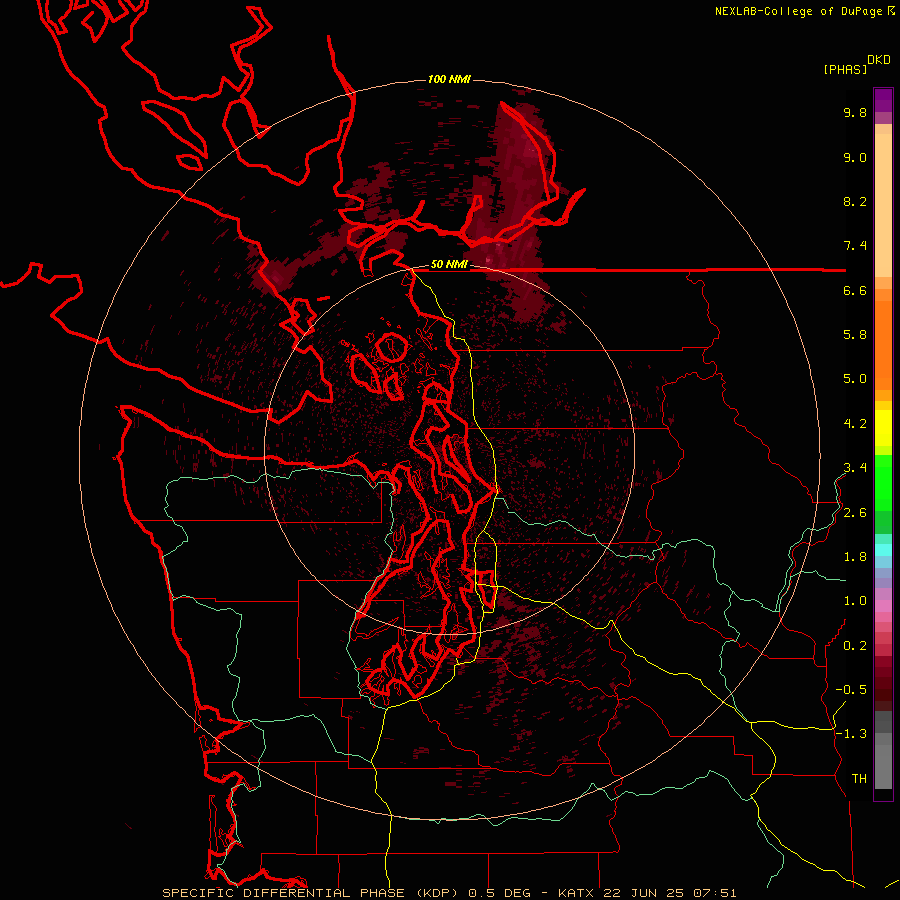Click the 2.6 value on the legend
The height and width of the screenshot is (900, 900).
pos(855,513)
